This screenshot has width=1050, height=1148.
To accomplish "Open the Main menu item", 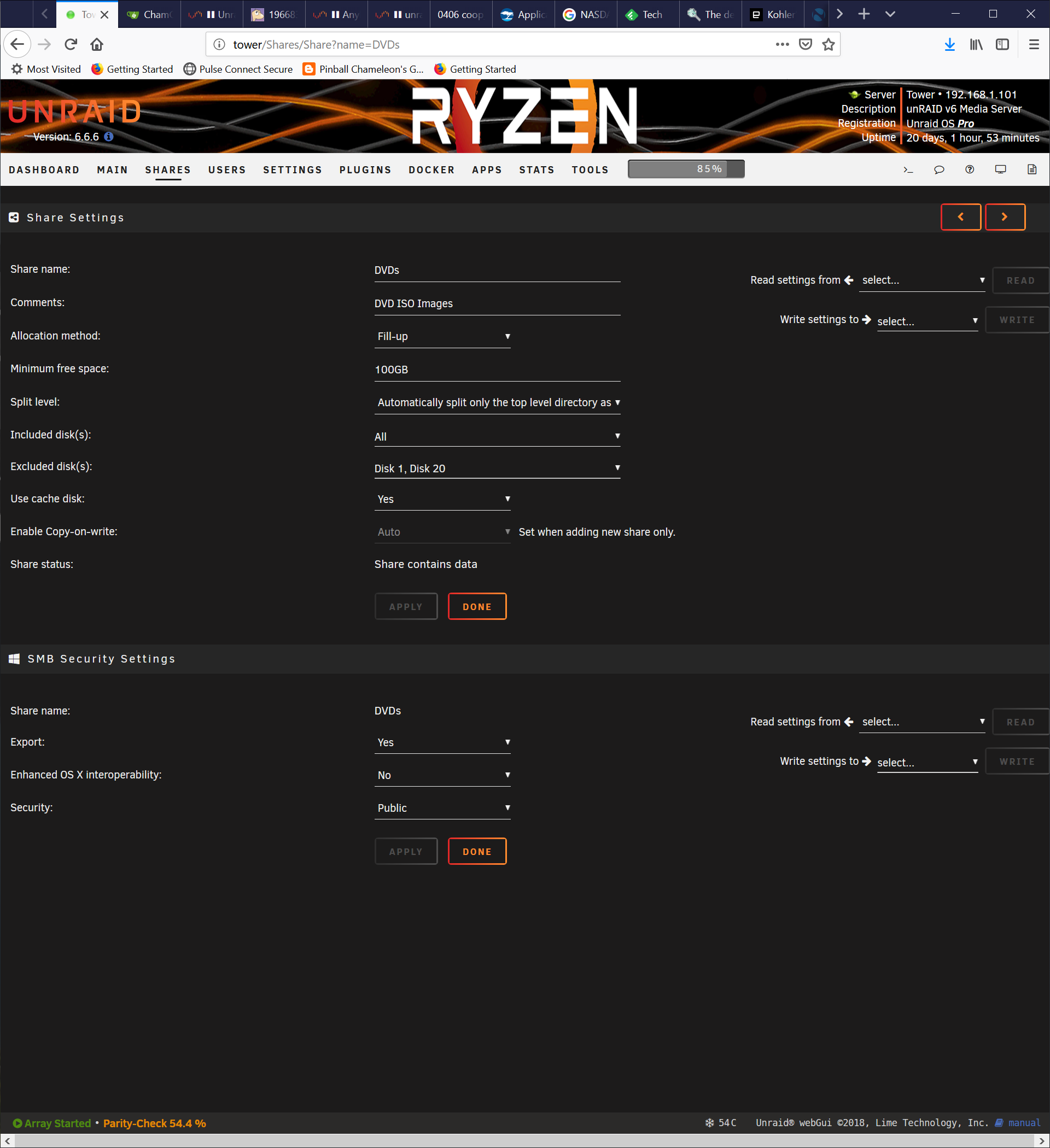I will [x=112, y=169].
